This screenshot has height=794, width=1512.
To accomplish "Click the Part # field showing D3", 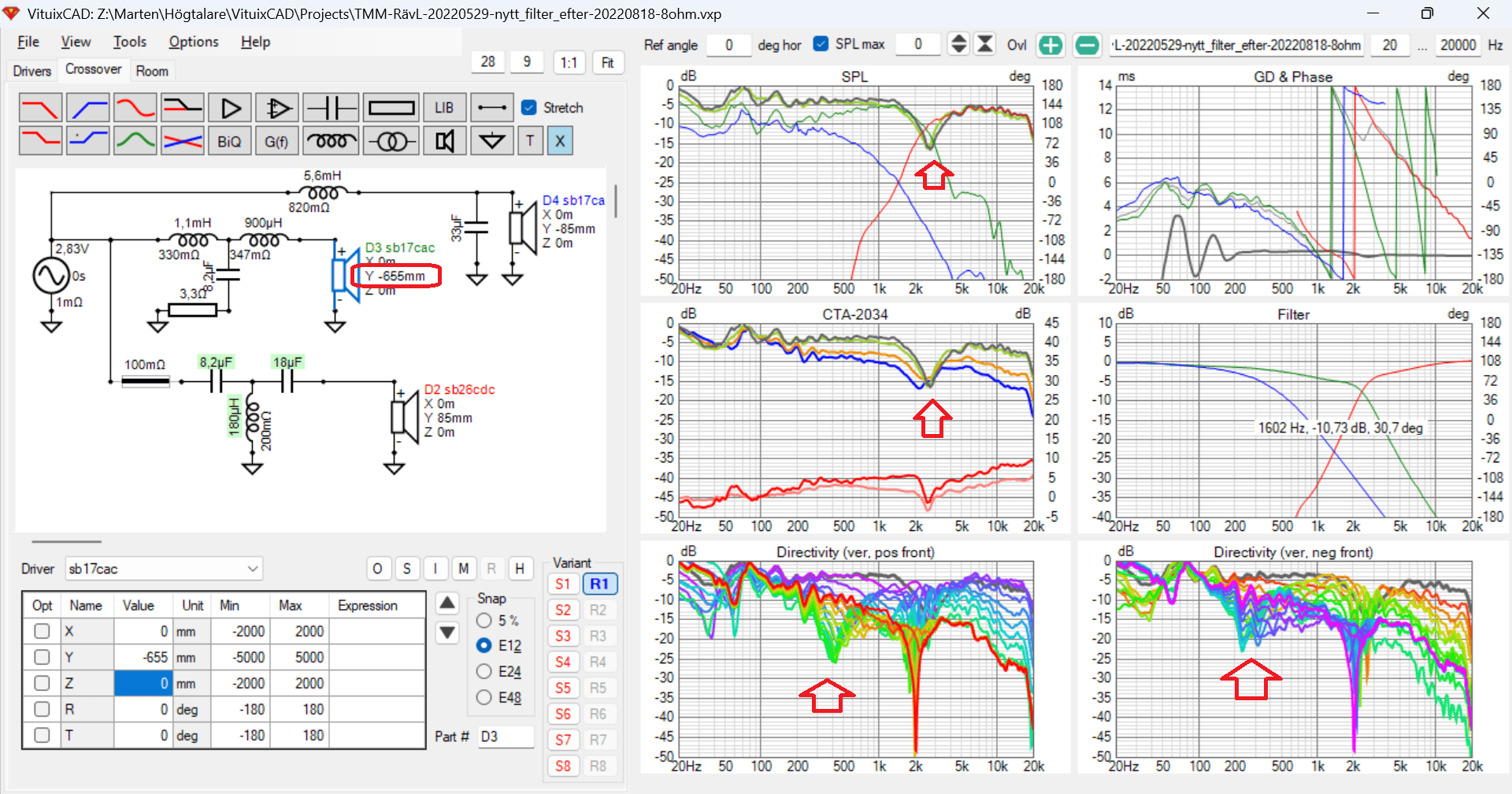I will point(506,736).
